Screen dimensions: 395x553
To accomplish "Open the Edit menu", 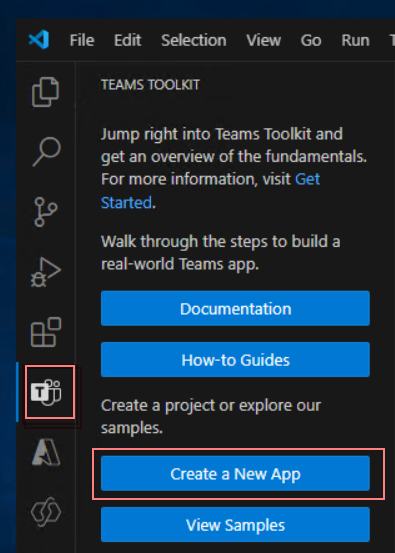I will (128, 40).
